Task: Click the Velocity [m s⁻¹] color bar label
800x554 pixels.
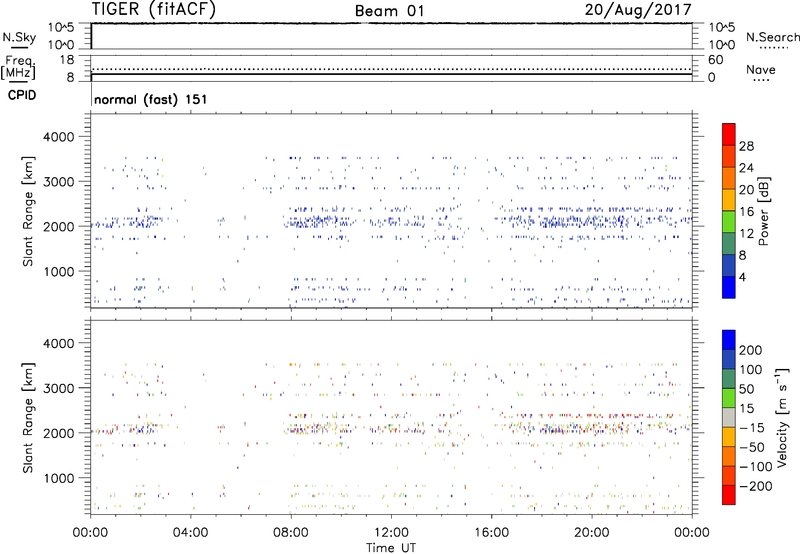Action: (x=782, y=417)
